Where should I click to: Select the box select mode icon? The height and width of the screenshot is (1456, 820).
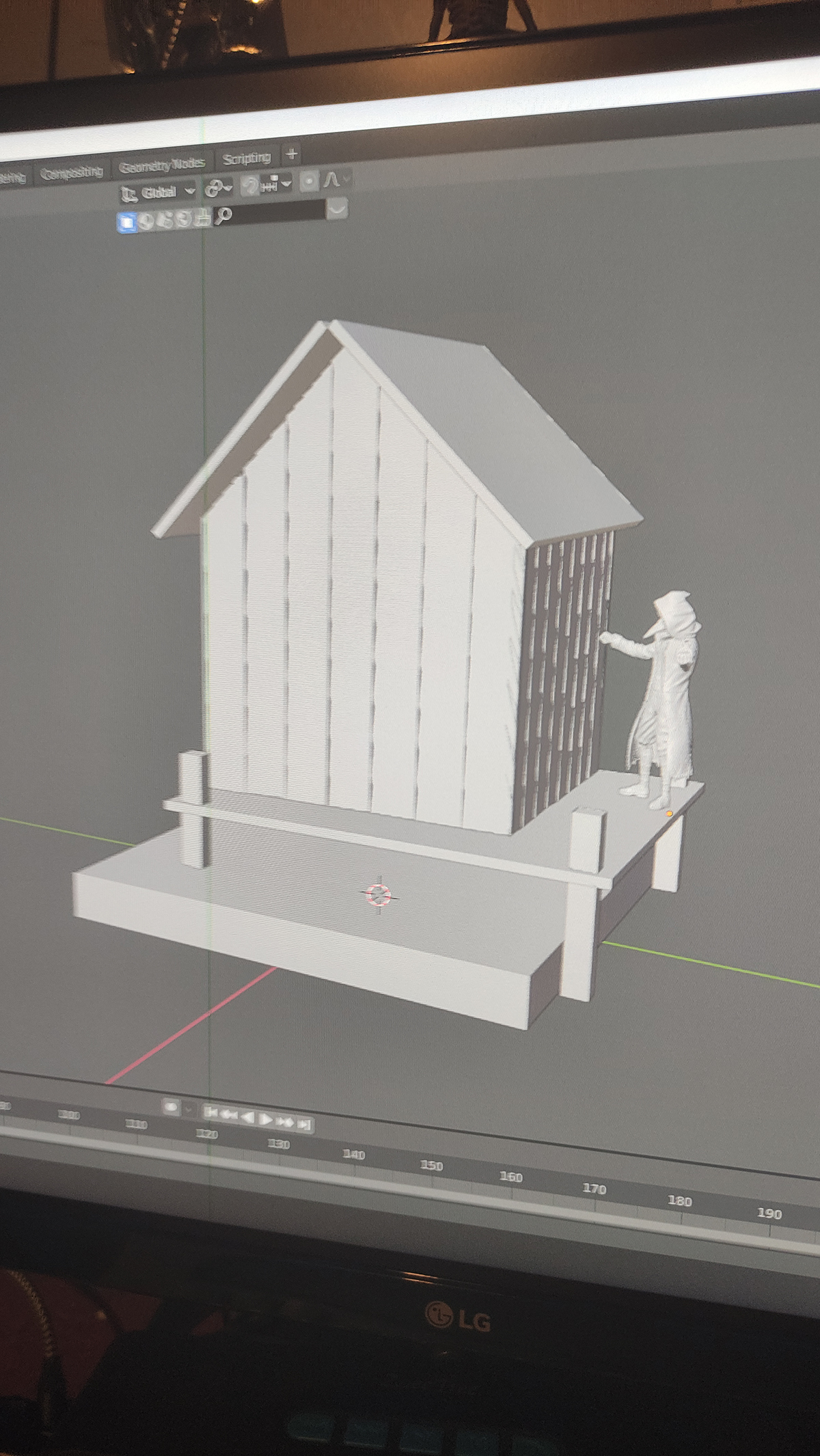coord(126,221)
